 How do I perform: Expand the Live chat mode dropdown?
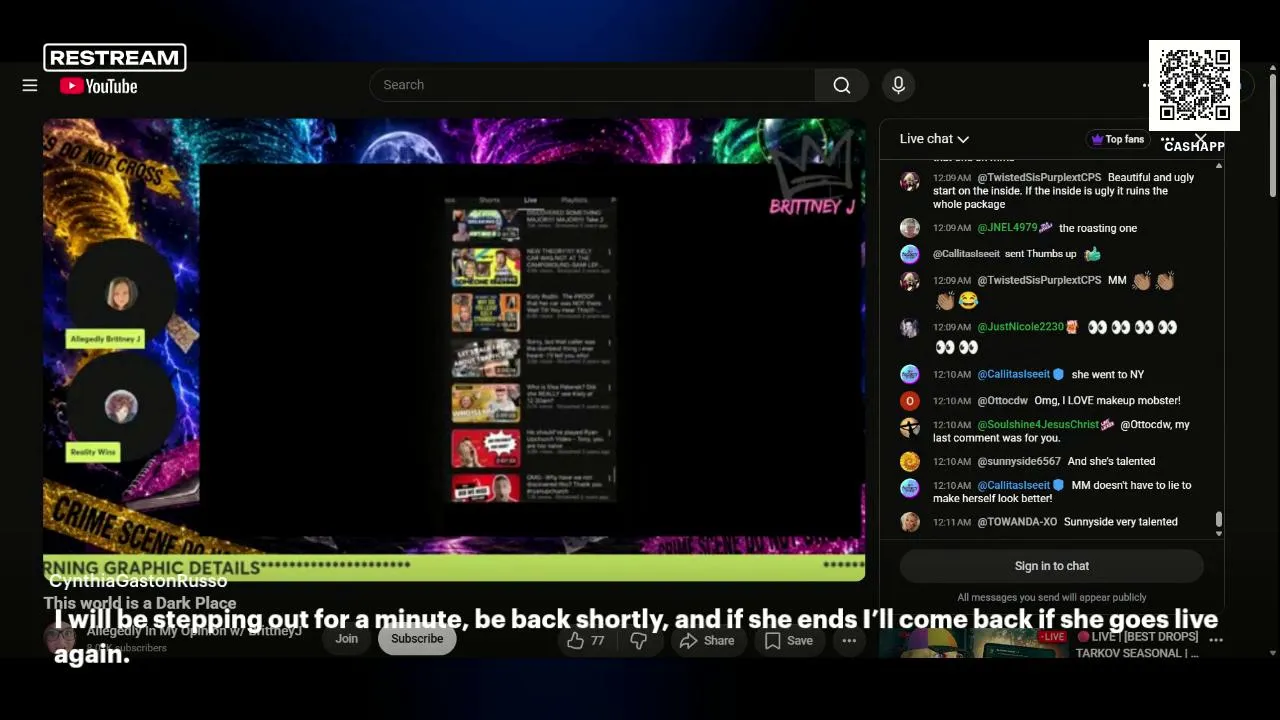click(934, 139)
